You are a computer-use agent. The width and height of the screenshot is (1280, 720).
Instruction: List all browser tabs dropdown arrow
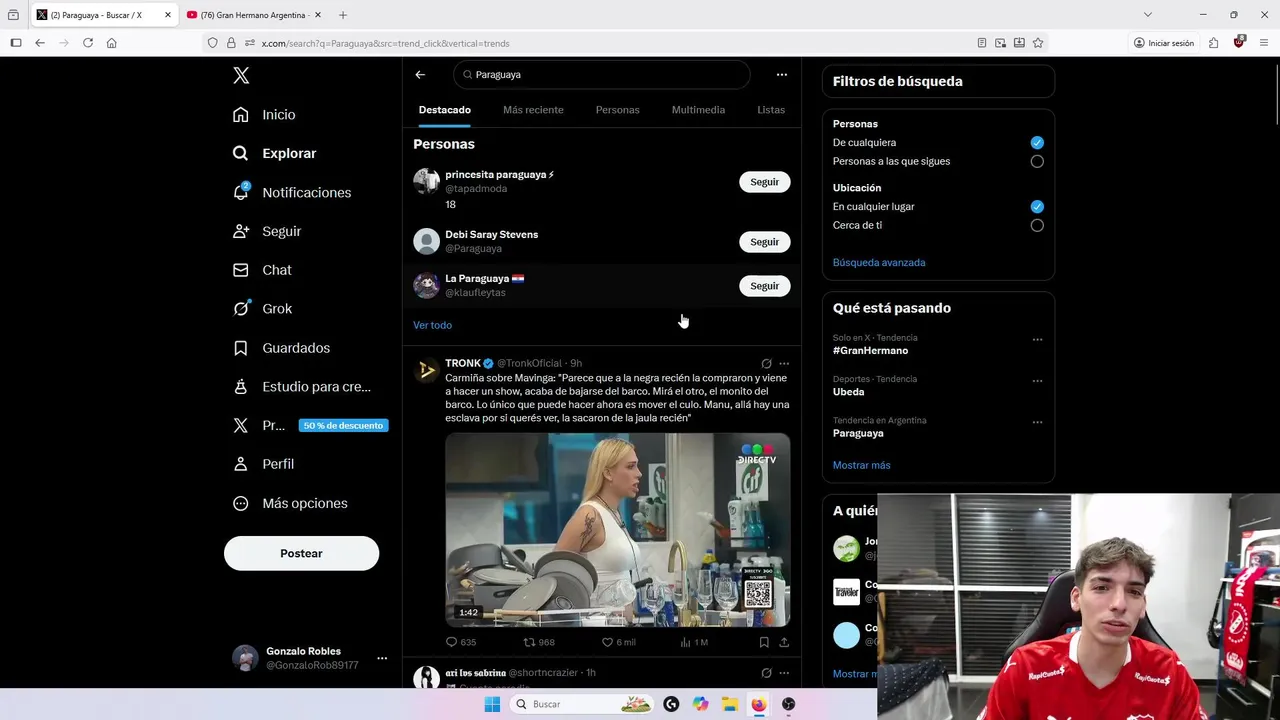pos(1148,15)
